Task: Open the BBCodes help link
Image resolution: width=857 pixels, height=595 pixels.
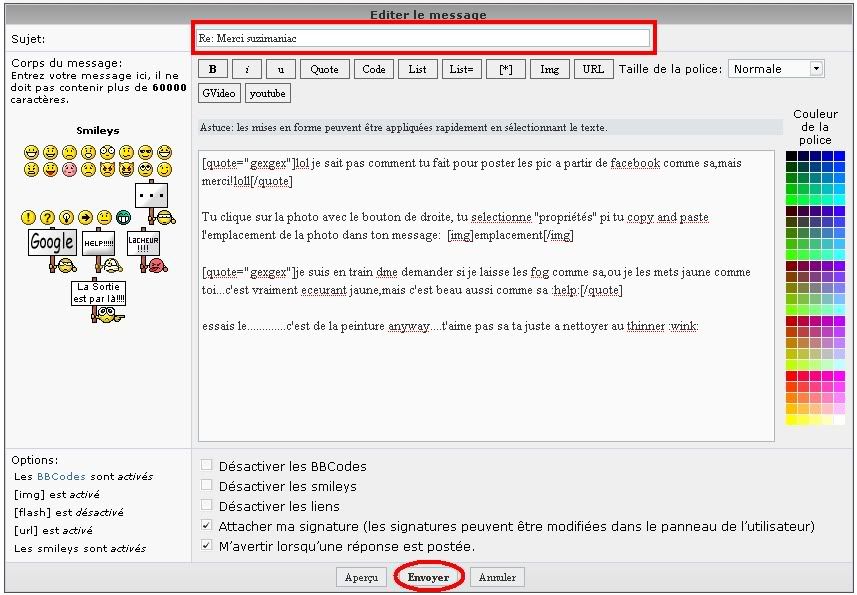Action: tap(55, 477)
